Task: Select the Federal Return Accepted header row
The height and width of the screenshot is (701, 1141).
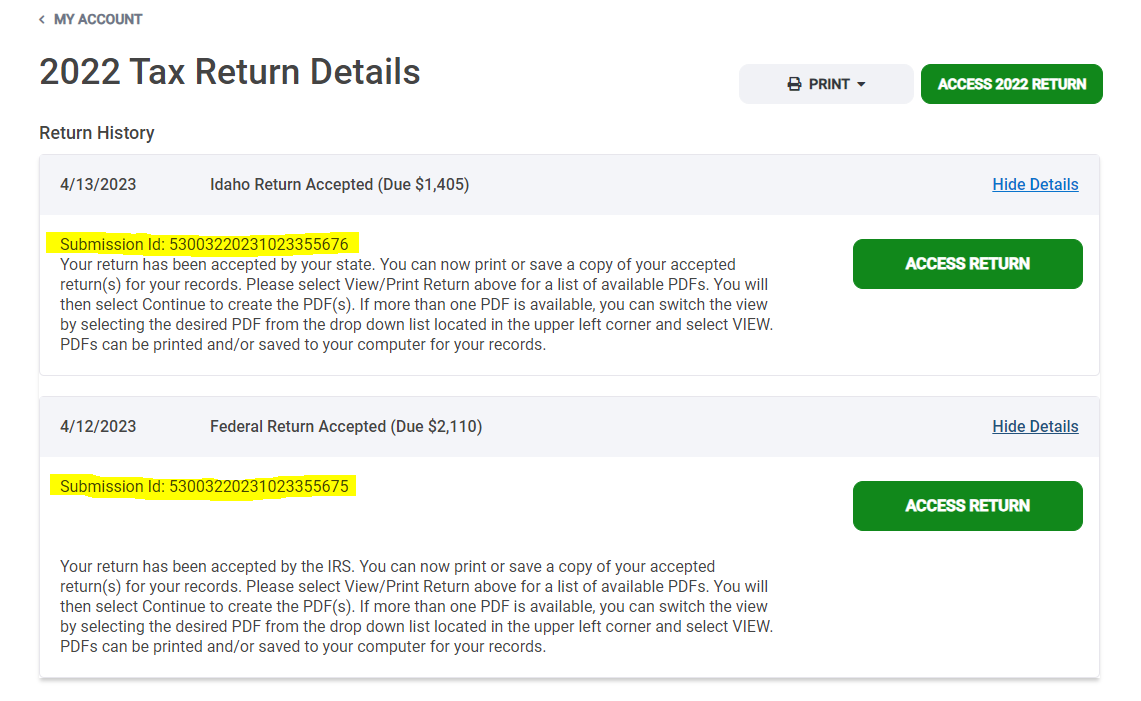Action: pyautogui.click(x=569, y=427)
